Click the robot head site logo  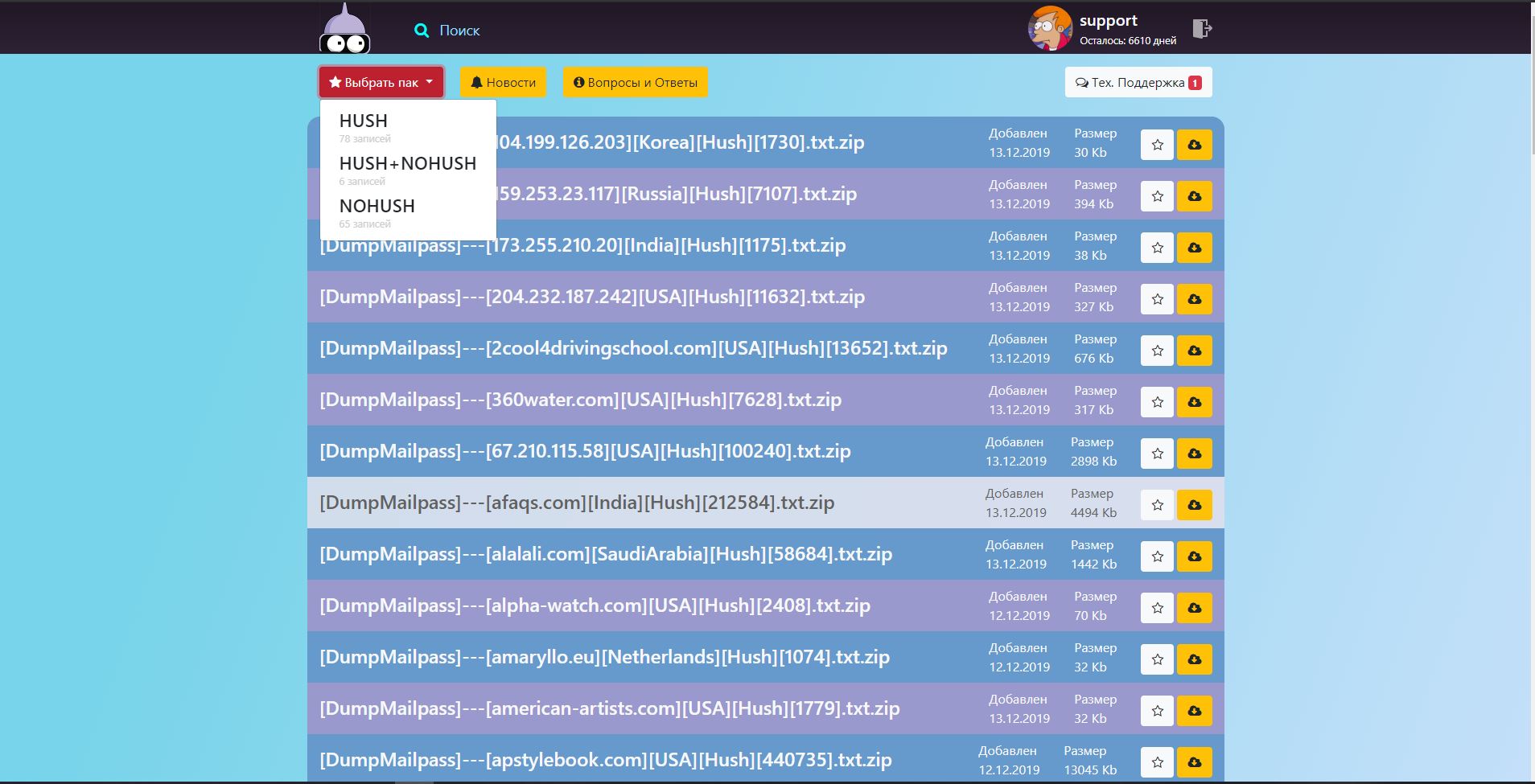[x=344, y=29]
